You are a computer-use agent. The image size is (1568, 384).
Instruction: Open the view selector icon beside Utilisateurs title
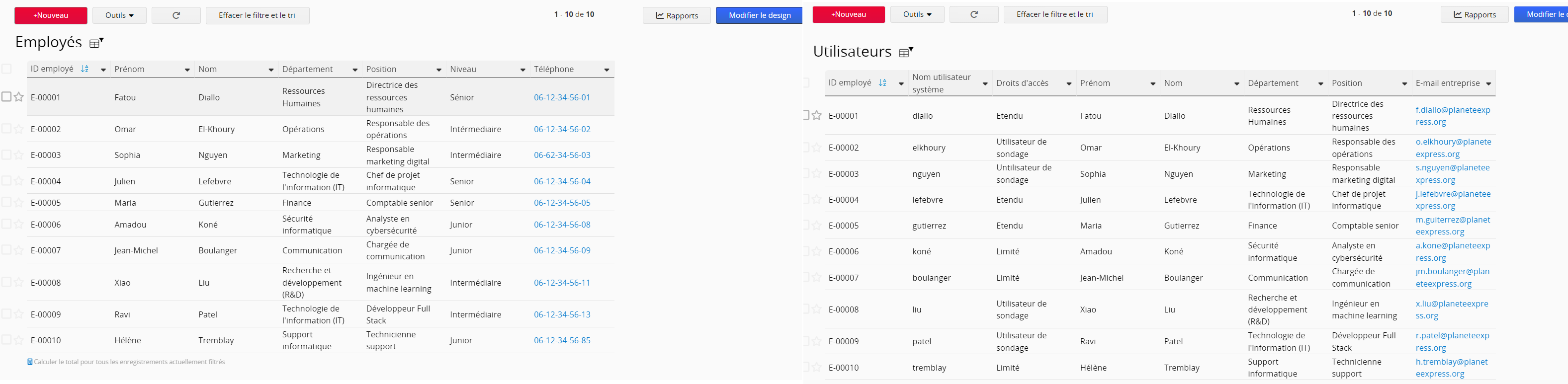click(906, 52)
